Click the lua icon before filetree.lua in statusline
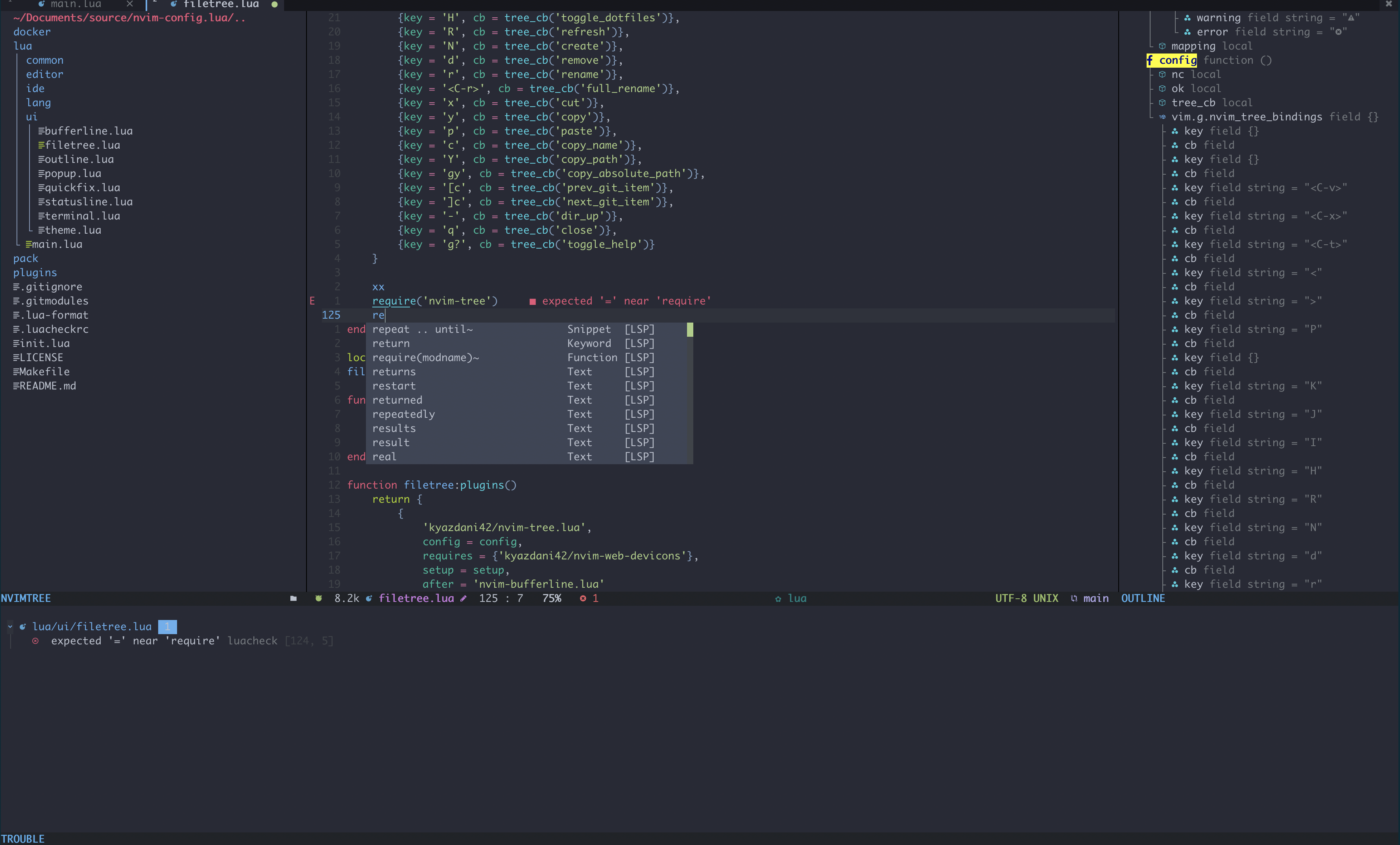Image resolution: width=1400 pixels, height=845 pixels. pos(369,599)
